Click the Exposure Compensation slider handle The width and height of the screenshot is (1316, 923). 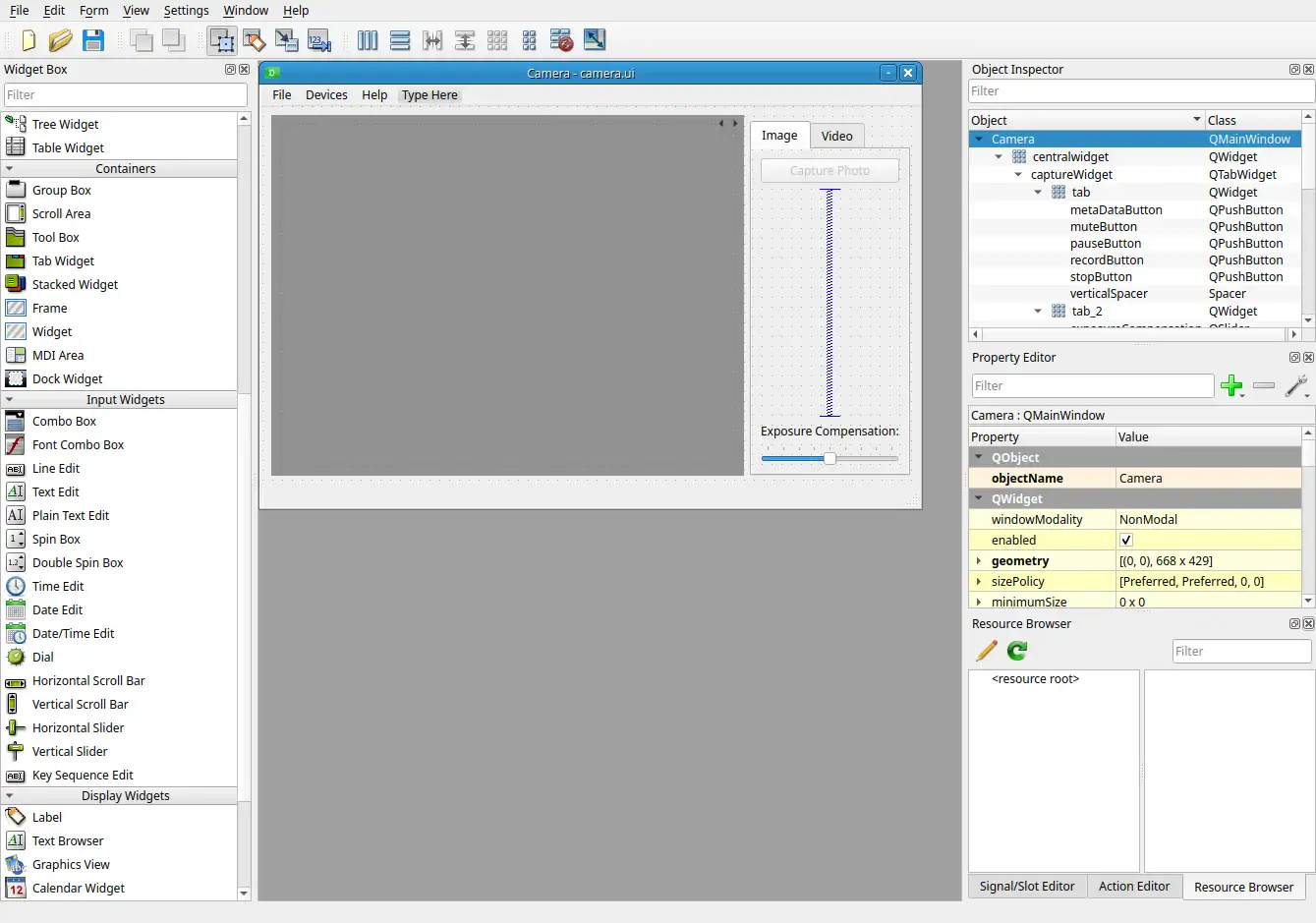point(830,458)
